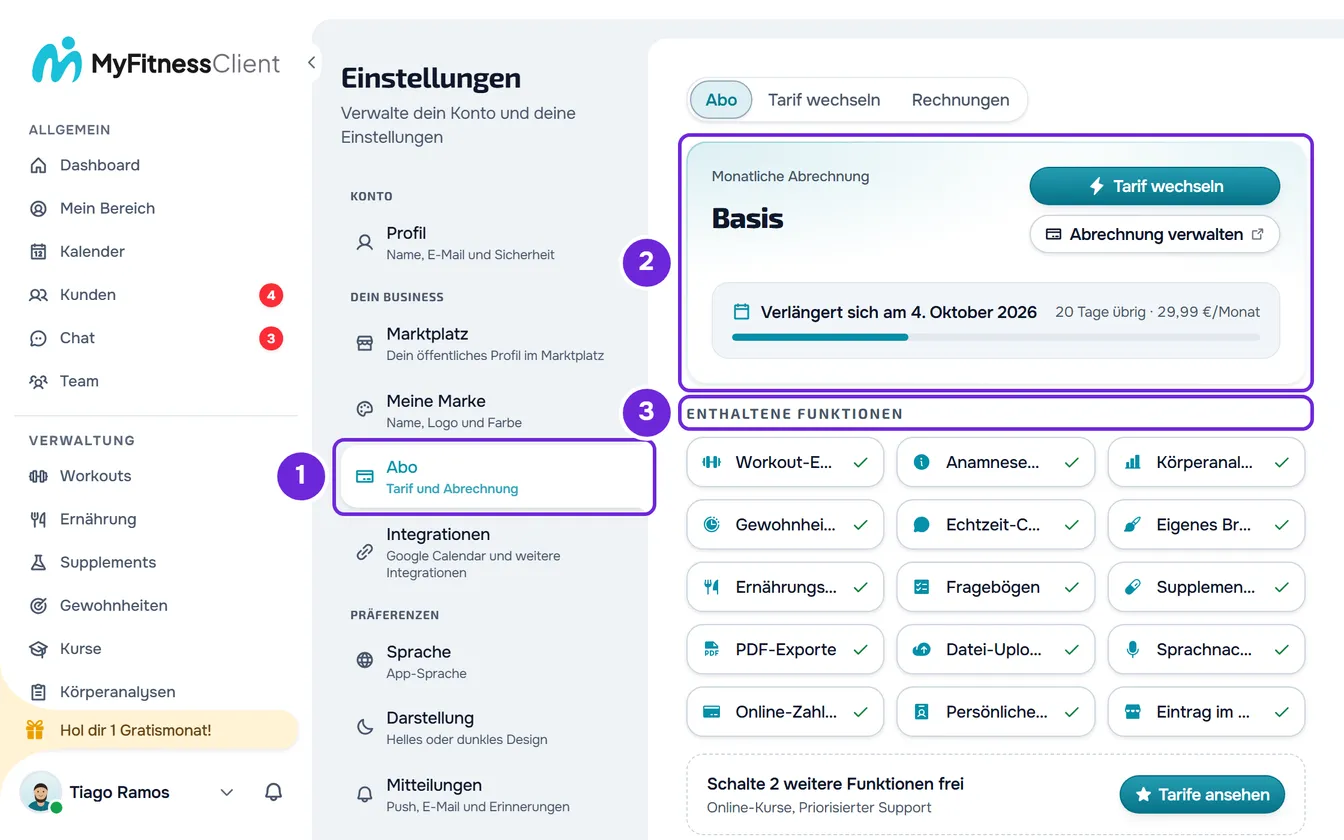Open the sidebar Supplements flask icon

(38, 562)
